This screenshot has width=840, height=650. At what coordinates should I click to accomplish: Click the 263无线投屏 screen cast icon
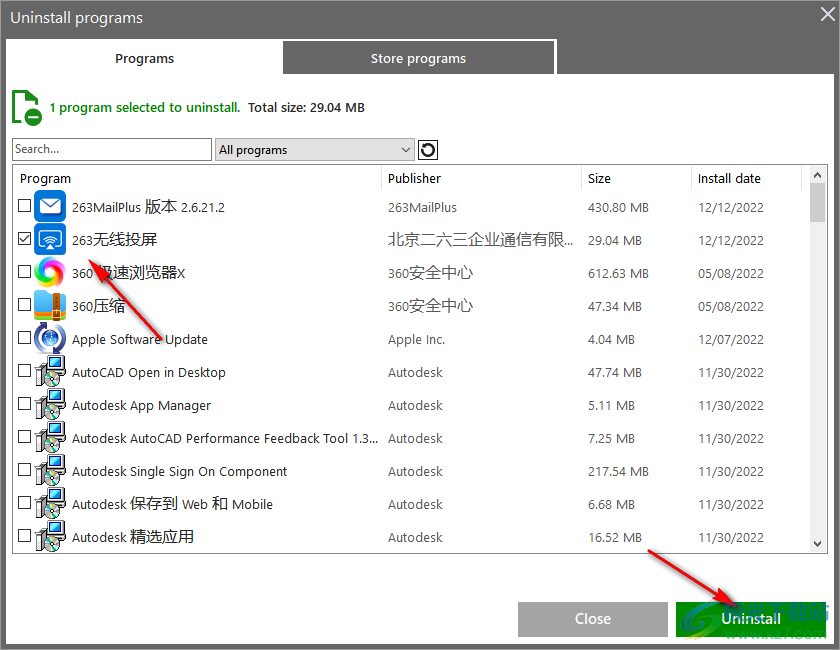pyautogui.click(x=50, y=239)
